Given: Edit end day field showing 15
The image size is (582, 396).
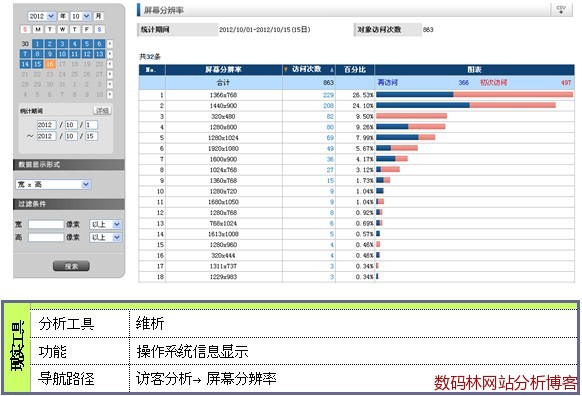Looking at the screenshot, I should pos(91,136).
